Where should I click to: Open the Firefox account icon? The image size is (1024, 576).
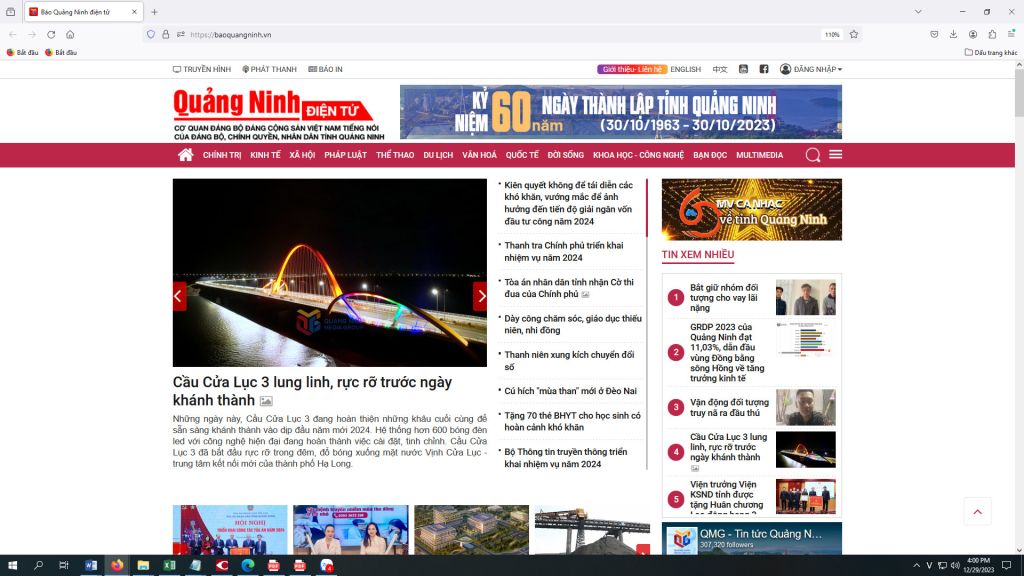pos(973,35)
